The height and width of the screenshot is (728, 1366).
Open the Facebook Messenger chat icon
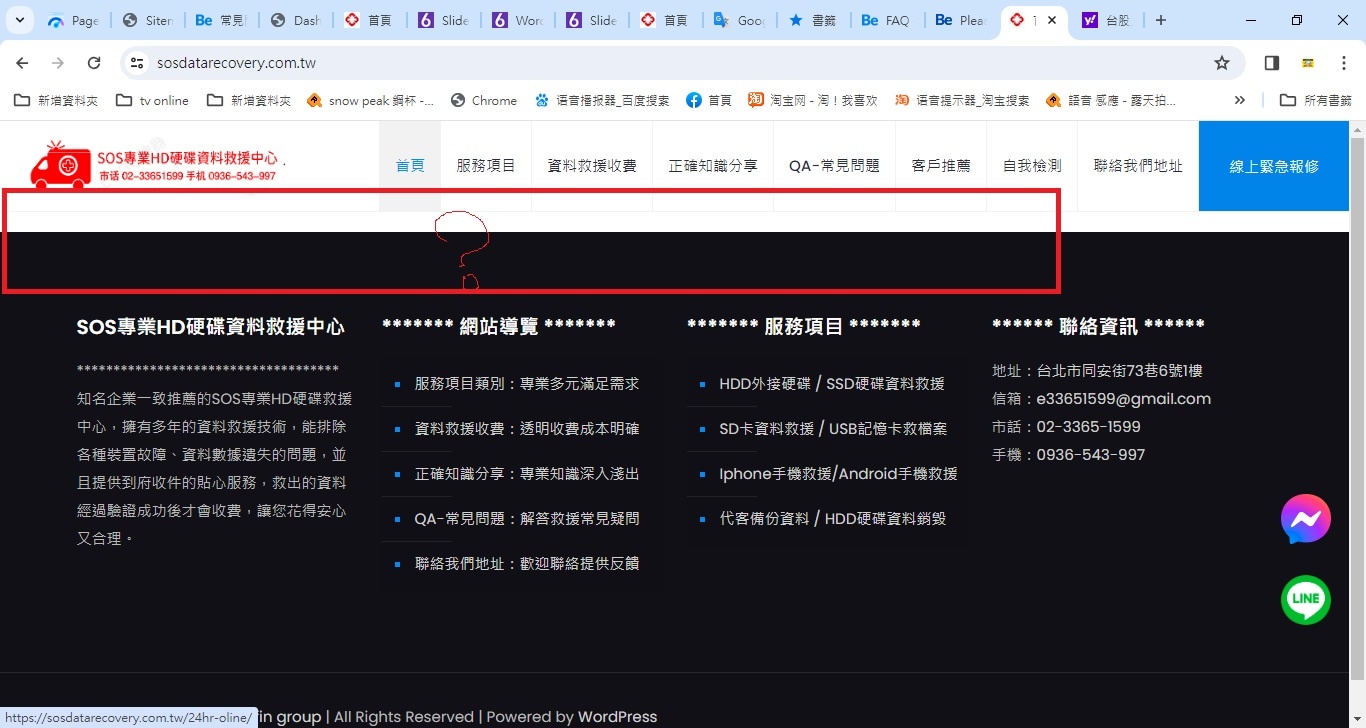point(1306,519)
